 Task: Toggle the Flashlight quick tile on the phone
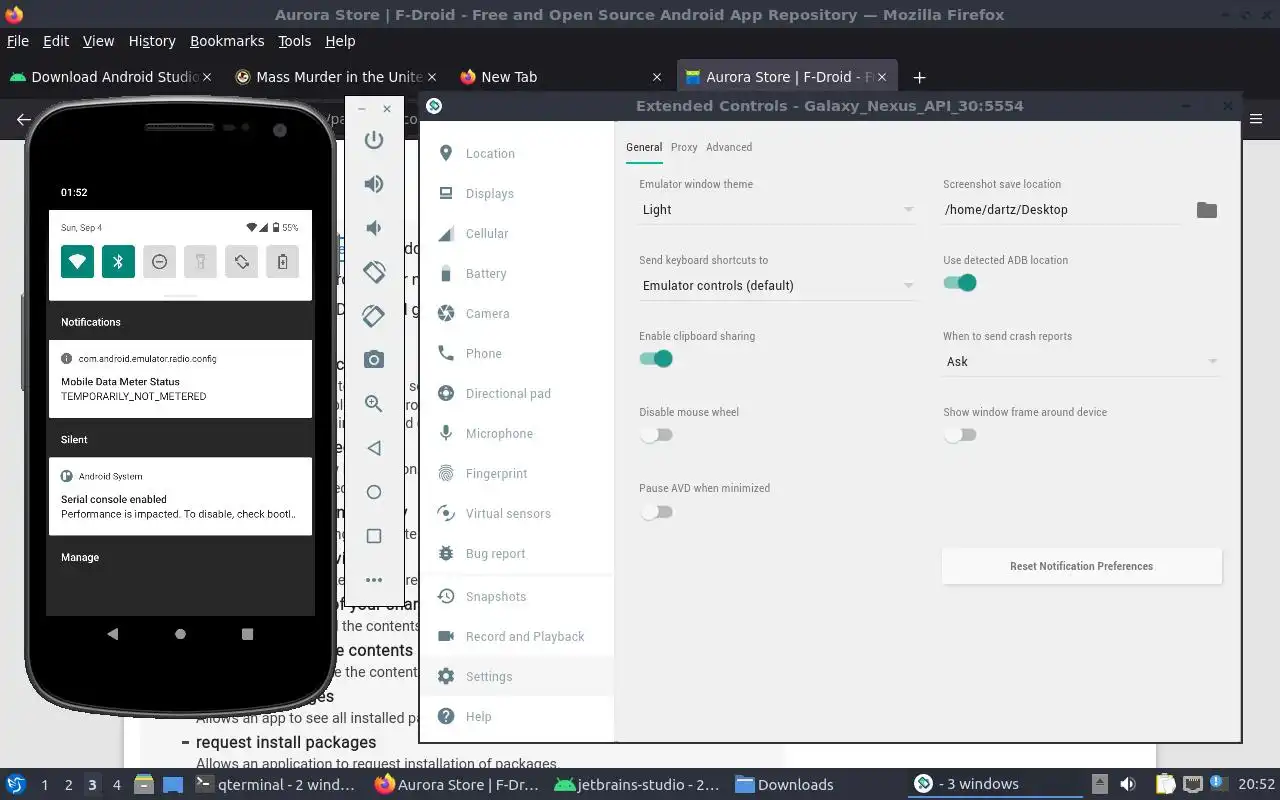coord(200,262)
